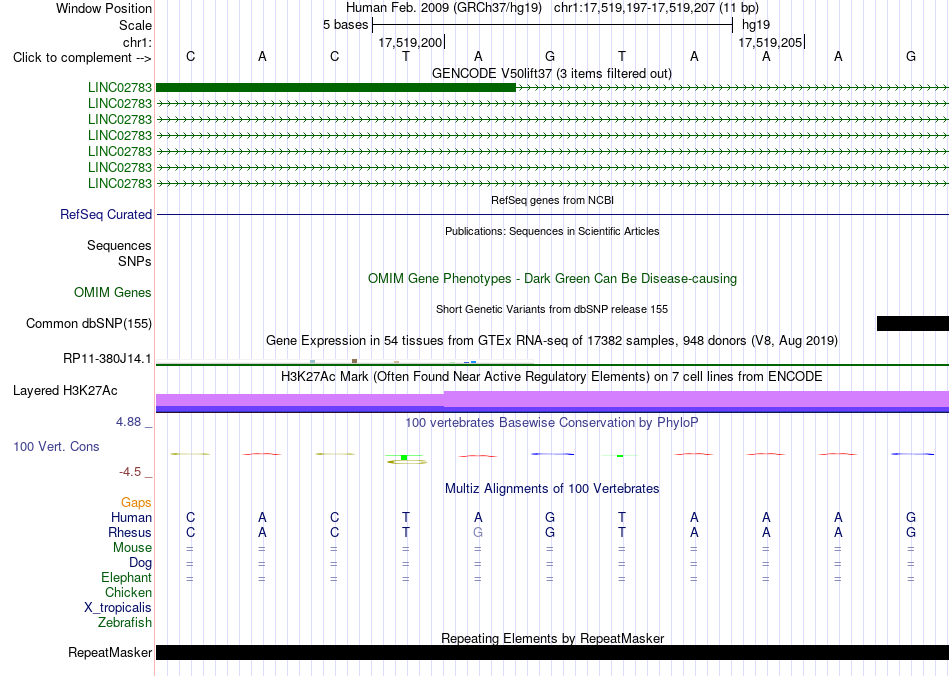This screenshot has width=950, height=676.
Task: Open the RefSeq Curated track label
Action: click(x=106, y=214)
